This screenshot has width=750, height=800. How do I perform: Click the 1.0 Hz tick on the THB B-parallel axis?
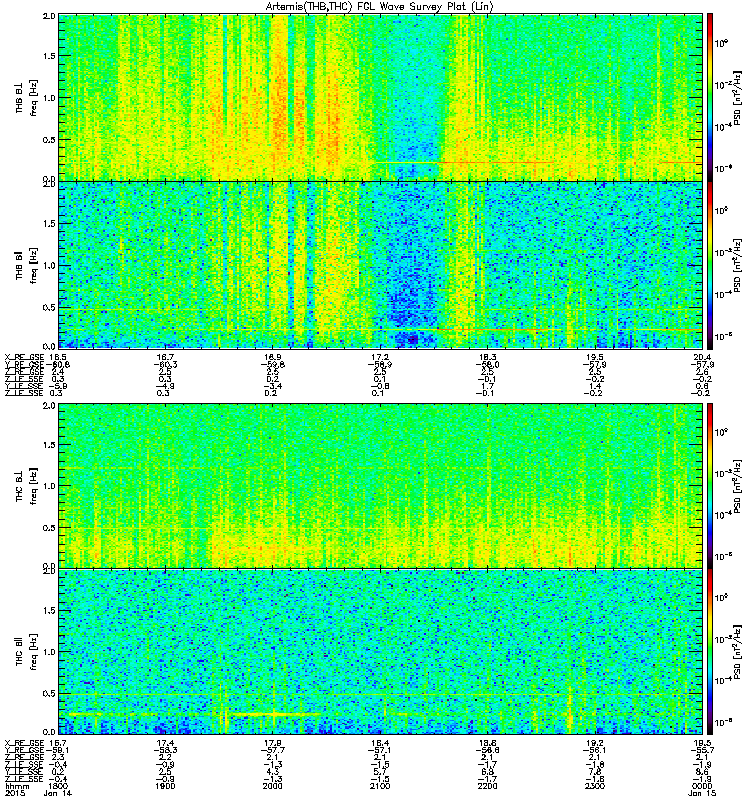49,265
